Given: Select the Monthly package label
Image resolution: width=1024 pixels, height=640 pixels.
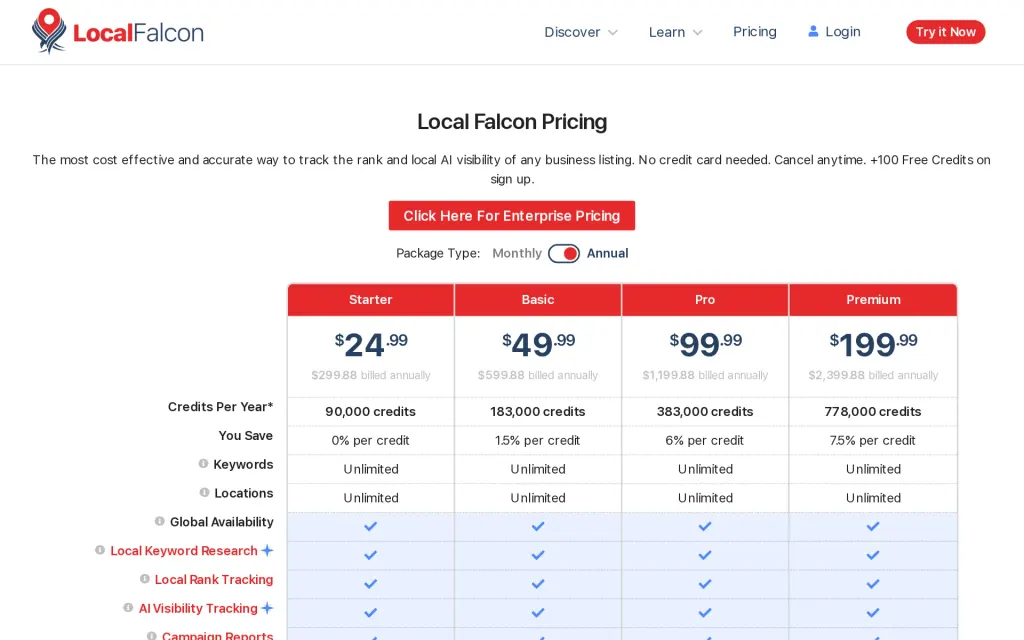Looking at the screenshot, I should [517, 253].
